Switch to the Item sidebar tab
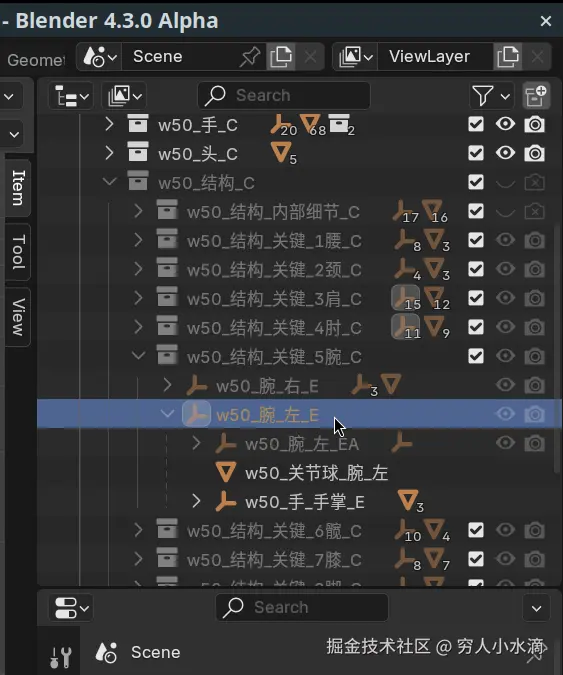 pos(18,188)
